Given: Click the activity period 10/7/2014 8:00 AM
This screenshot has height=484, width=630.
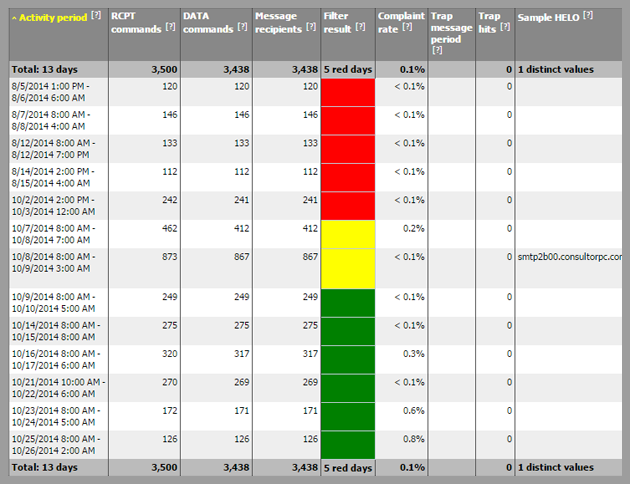Looking at the screenshot, I should (53, 234).
